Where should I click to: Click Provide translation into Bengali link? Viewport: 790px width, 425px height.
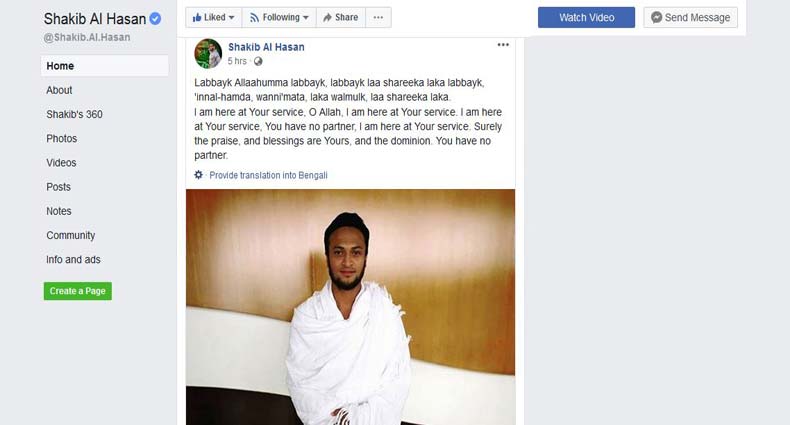269,175
